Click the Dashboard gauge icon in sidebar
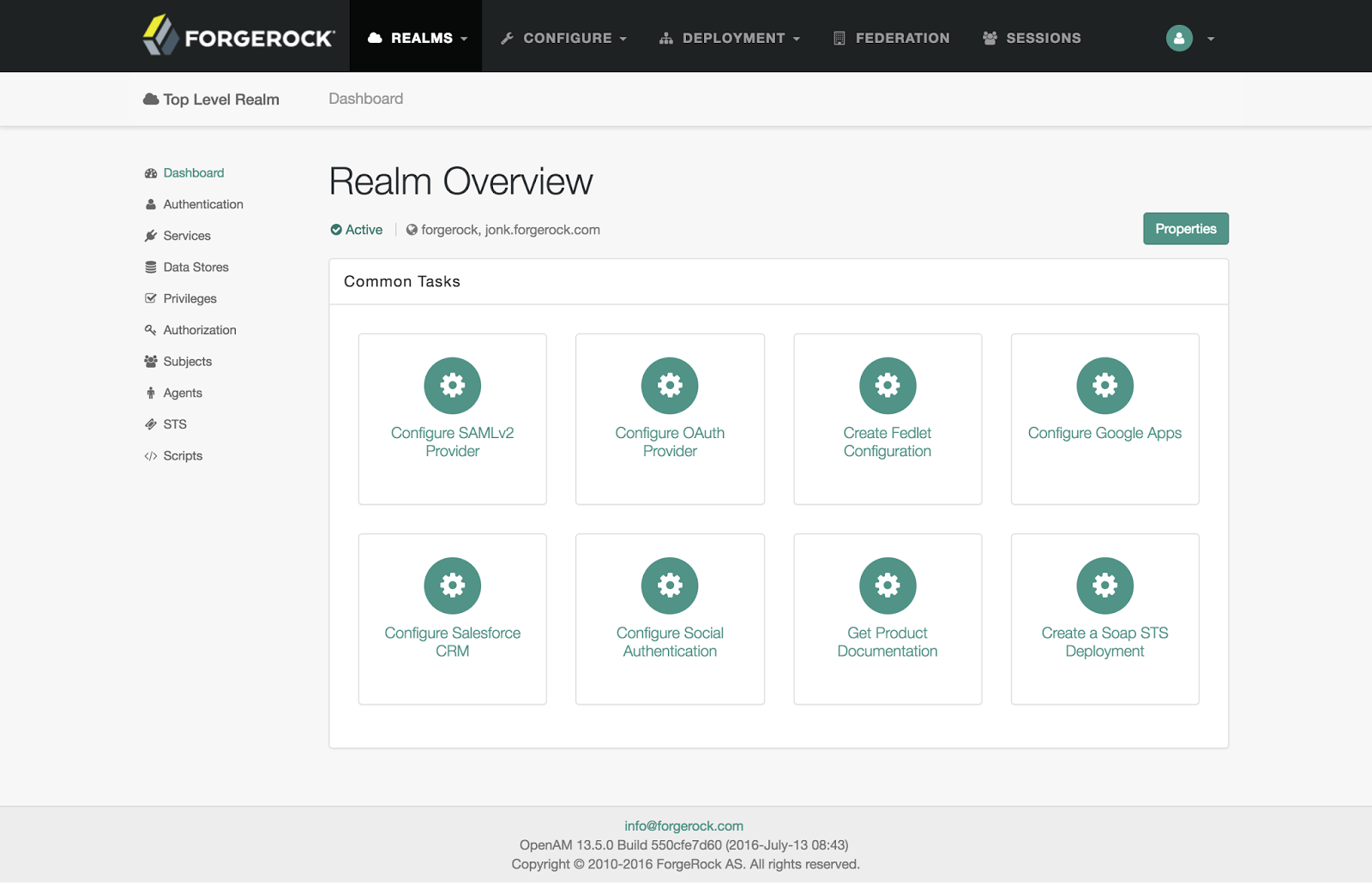This screenshot has height=883, width=1372. [151, 173]
